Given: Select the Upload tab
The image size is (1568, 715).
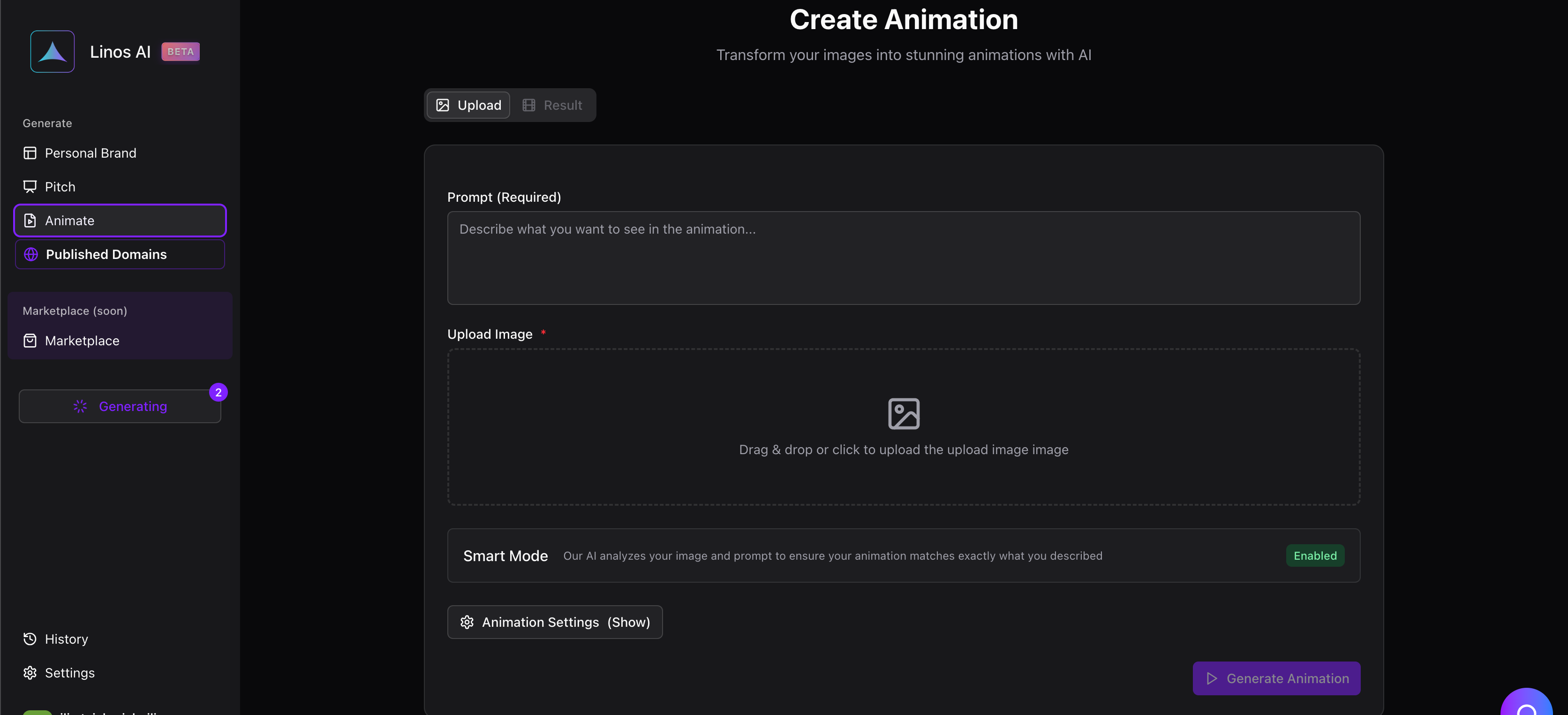Looking at the screenshot, I should tap(469, 106).
